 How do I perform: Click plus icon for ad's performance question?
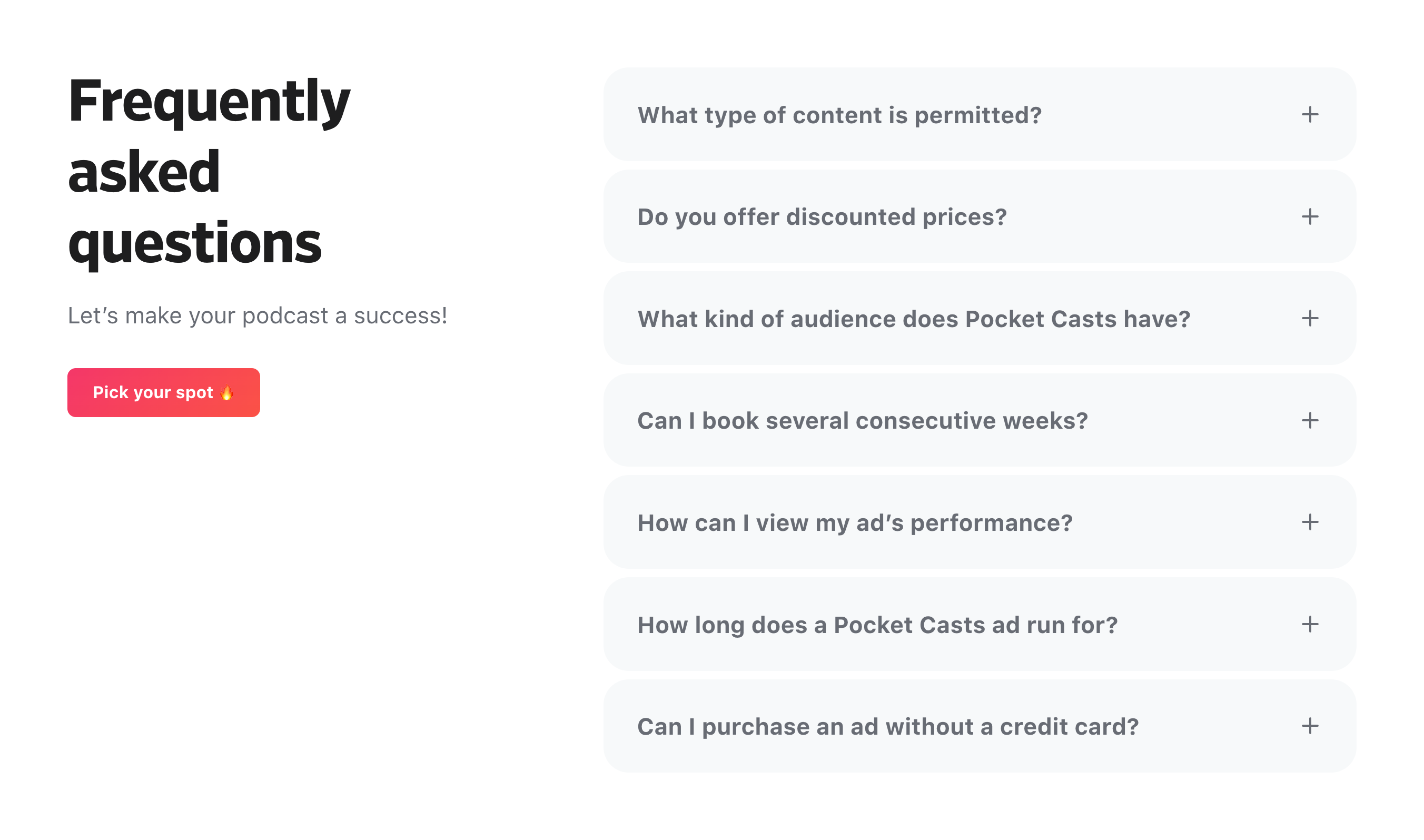click(1309, 522)
